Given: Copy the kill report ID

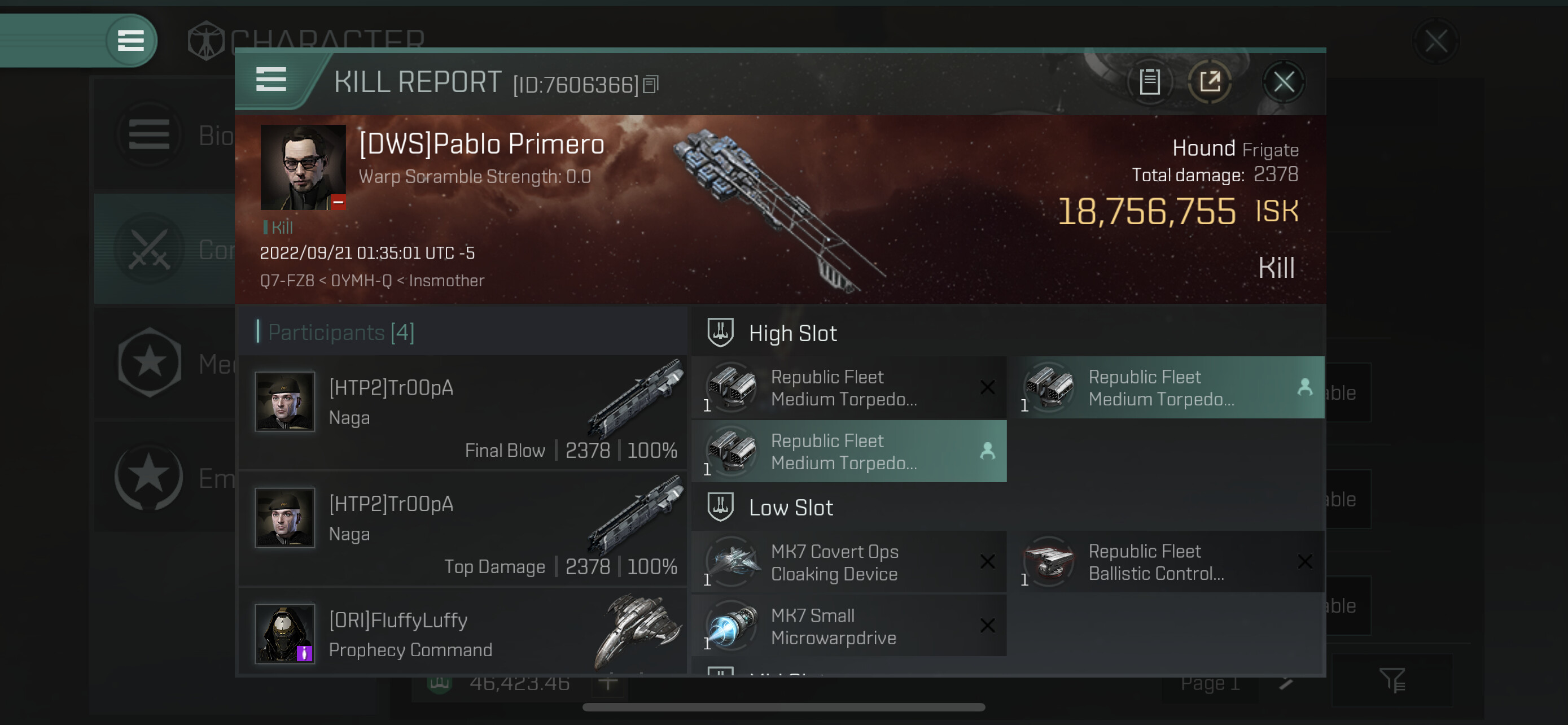Looking at the screenshot, I should pyautogui.click(x=651, y=85).
